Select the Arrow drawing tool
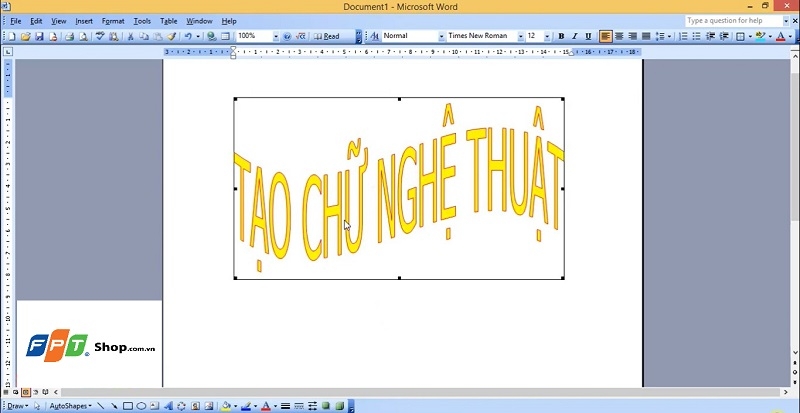800x413 pixels. coord(114,406)
